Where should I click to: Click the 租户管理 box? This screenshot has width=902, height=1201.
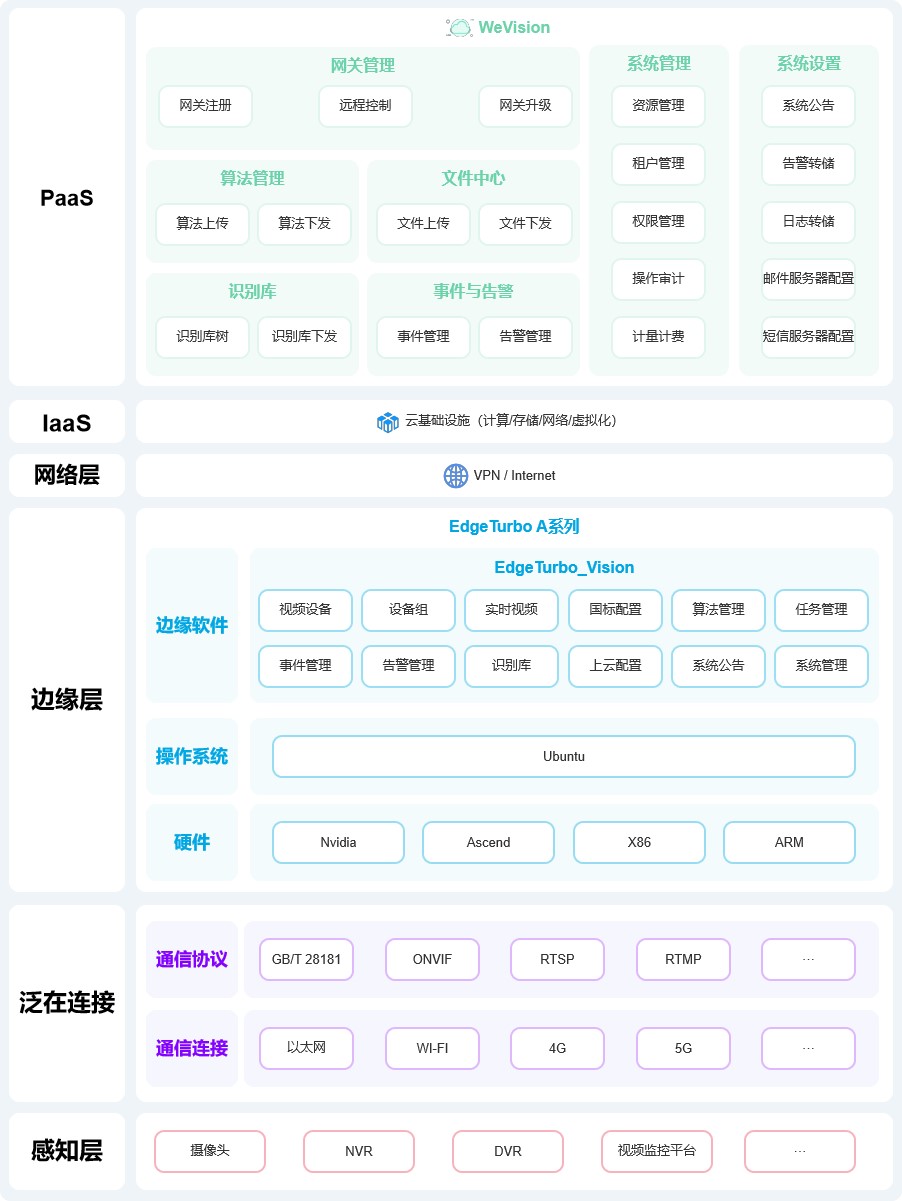click(658, 164)
